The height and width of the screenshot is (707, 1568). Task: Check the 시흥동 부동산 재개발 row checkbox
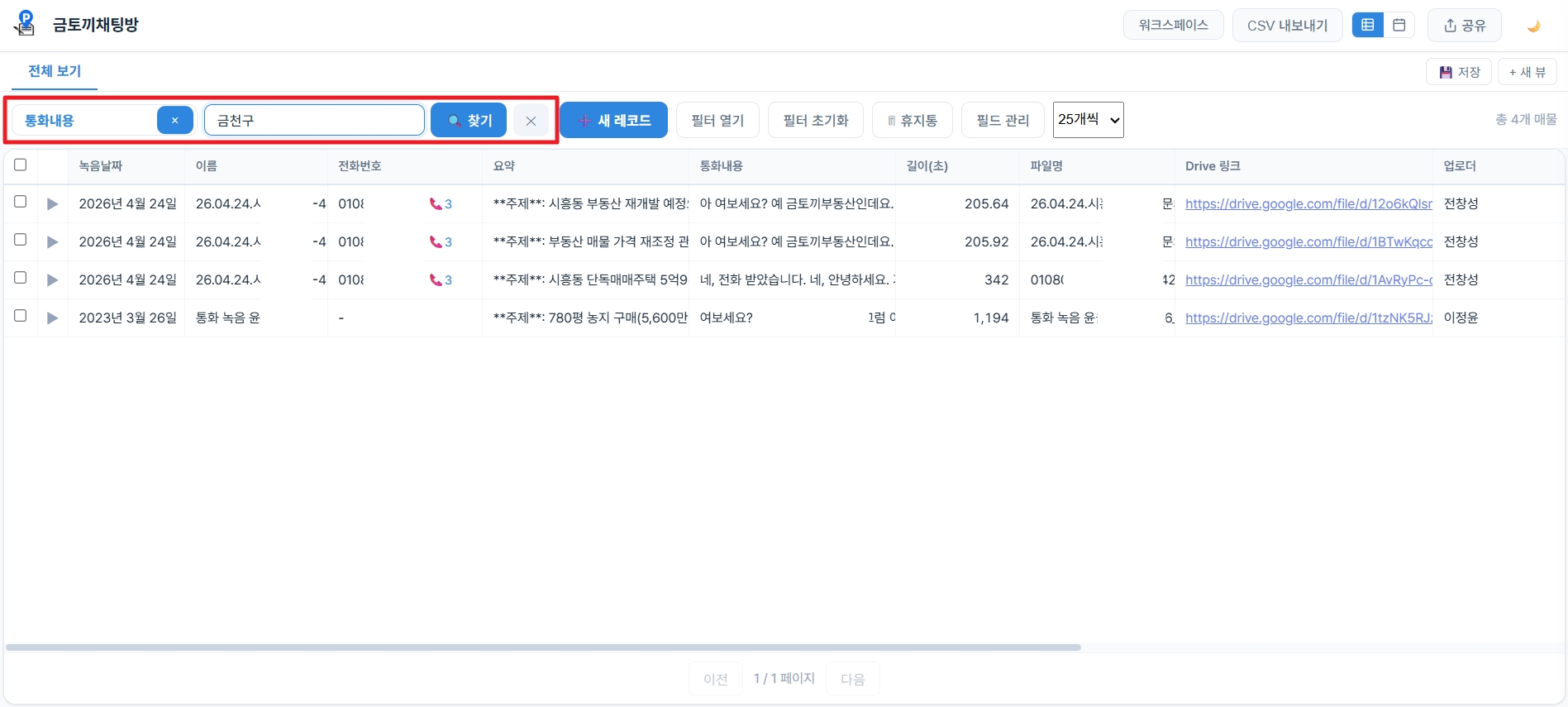21,202
